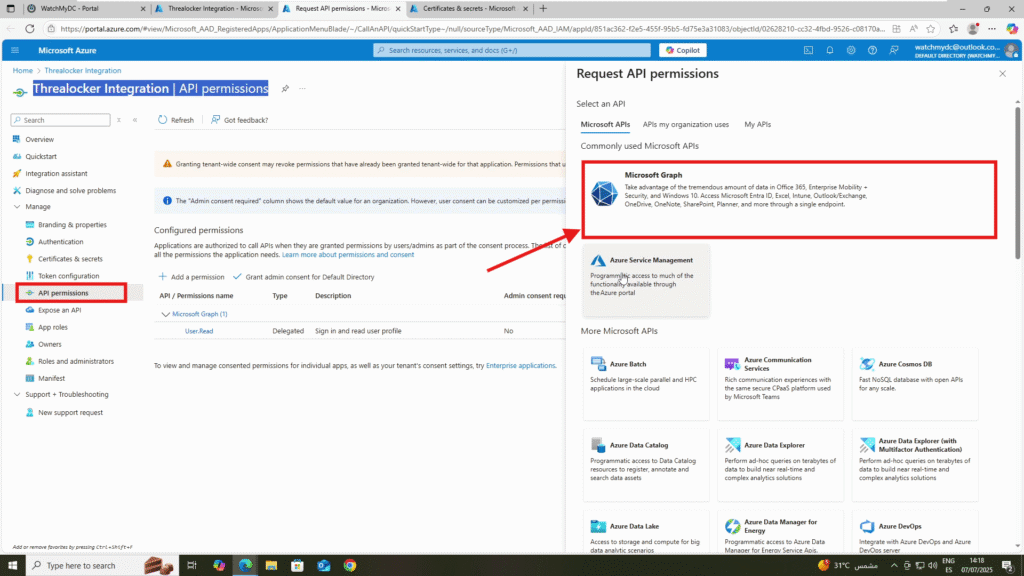Screen dimensions: 1024x576
Task: Select the Azure Cosmos DB card
Action: [x=915, y=383]
